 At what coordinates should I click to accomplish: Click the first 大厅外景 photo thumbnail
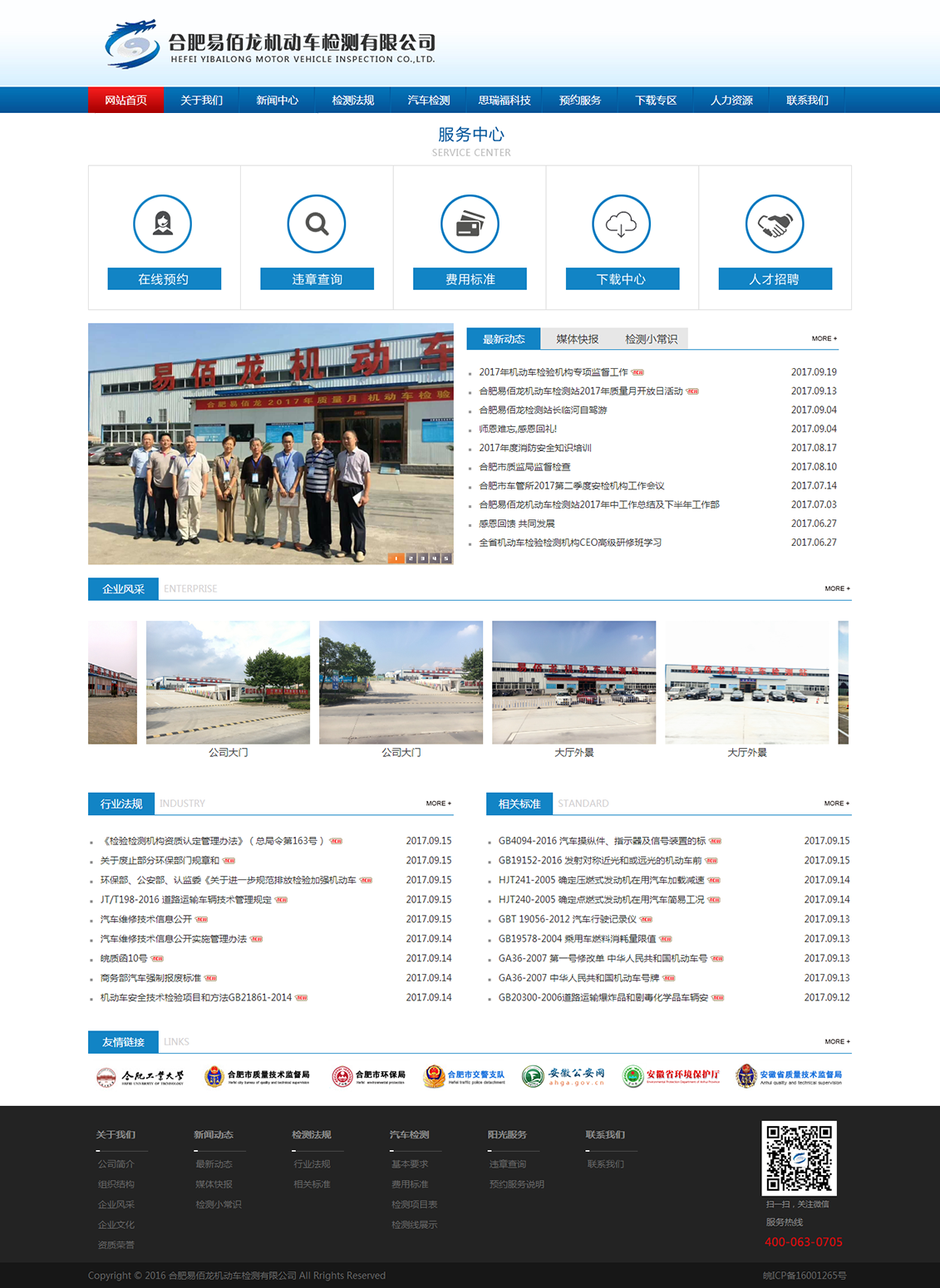(x=573, y=682)
